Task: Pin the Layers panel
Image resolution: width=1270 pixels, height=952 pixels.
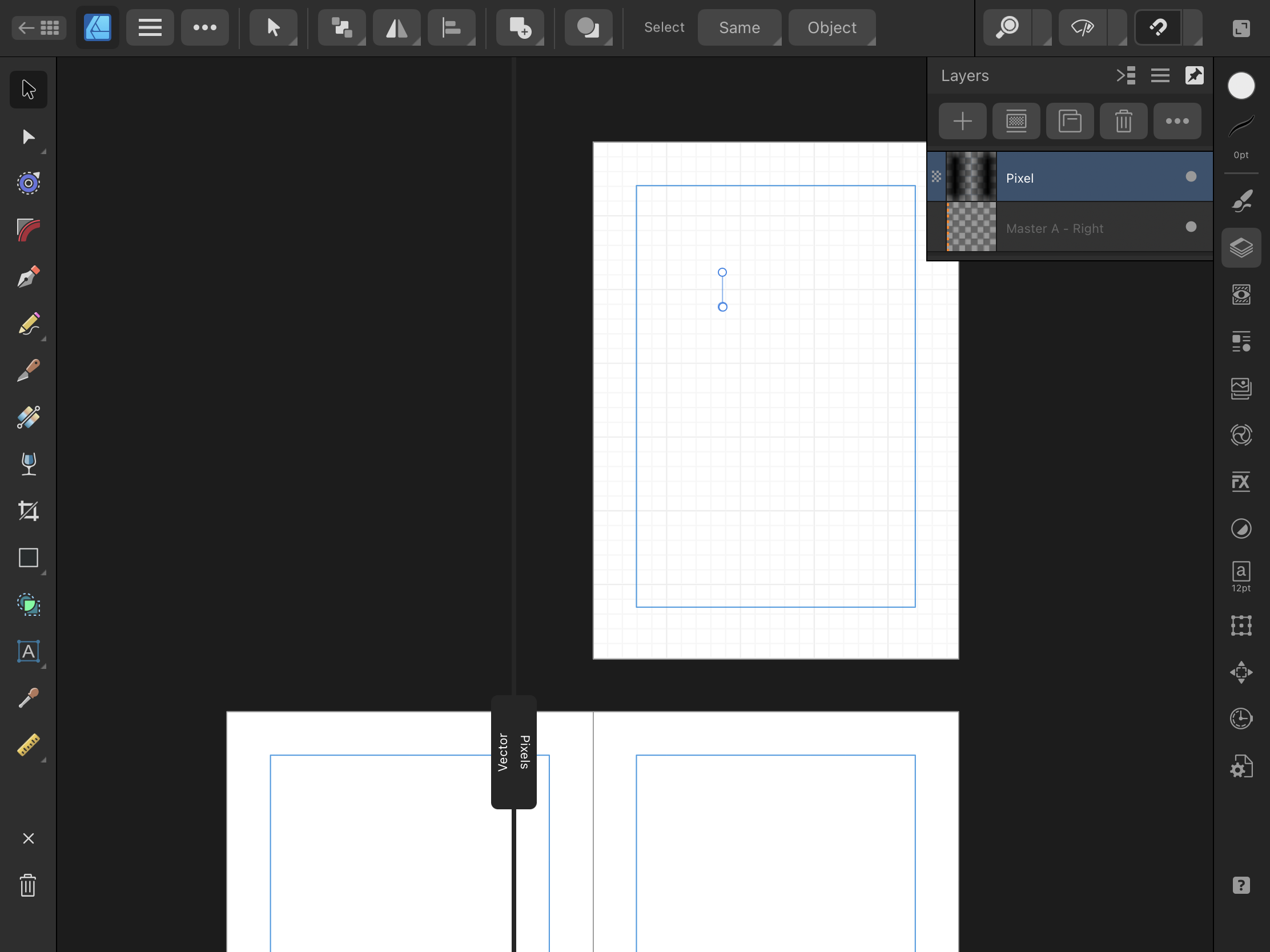Action: tap(1195, 76)
